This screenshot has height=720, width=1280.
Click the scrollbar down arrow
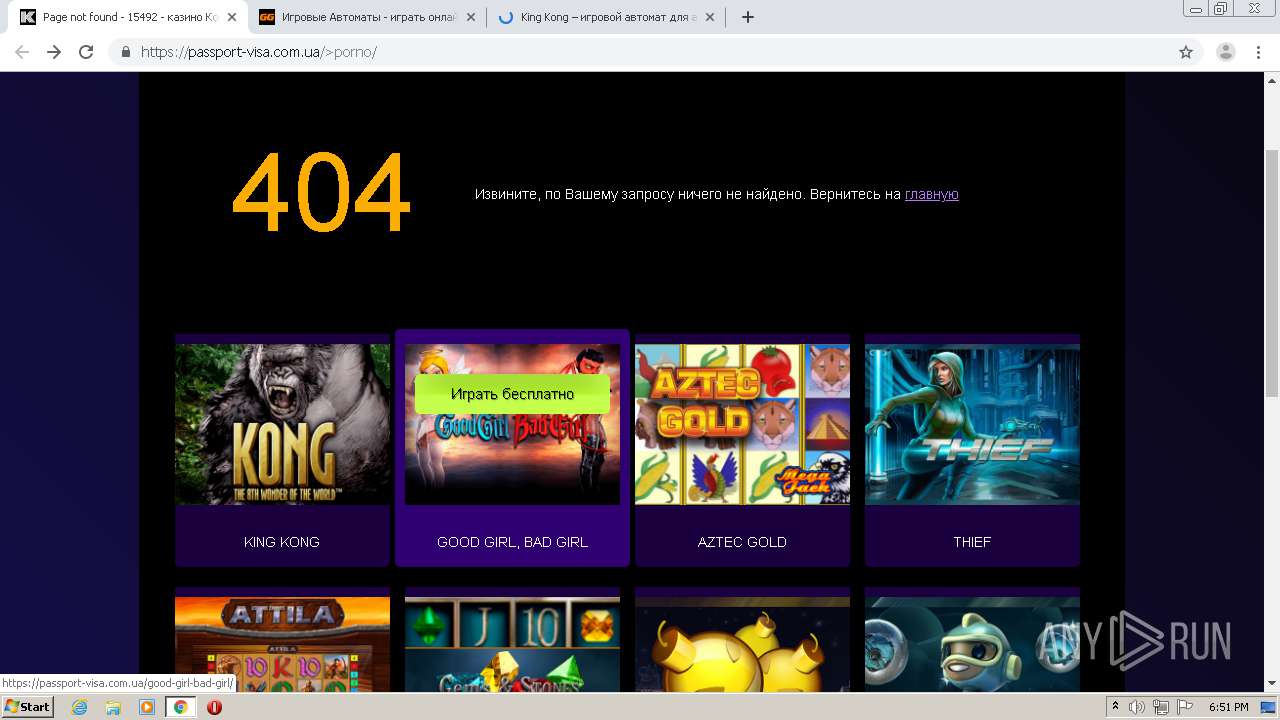(x=1272, y=684)
